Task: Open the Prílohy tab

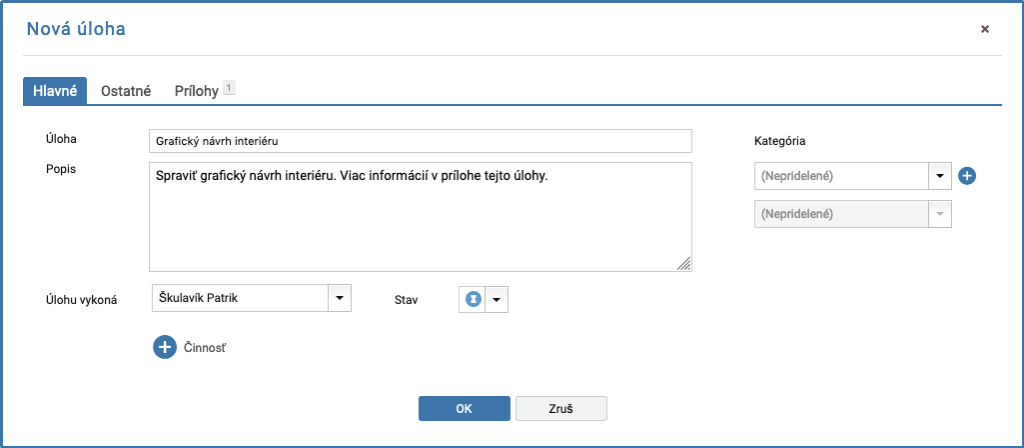Action: [197, 91]
